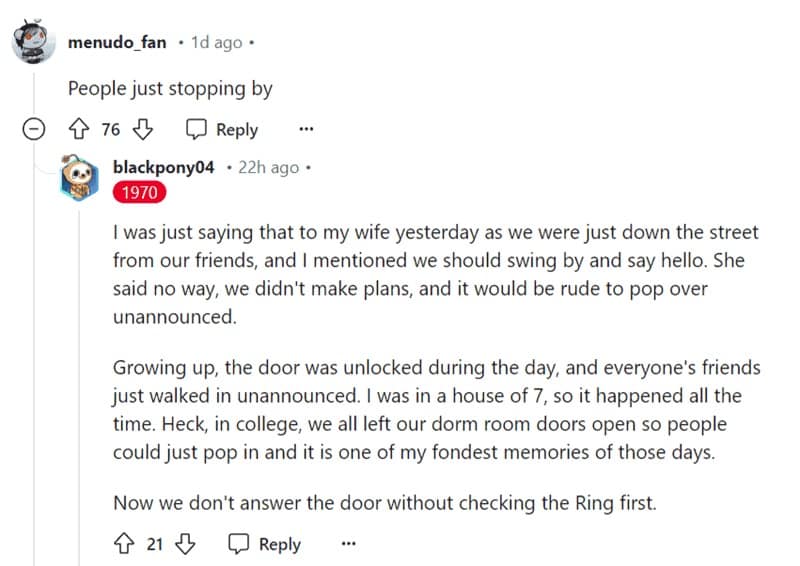Click the '1d ago' timestamp

(216, 43)
